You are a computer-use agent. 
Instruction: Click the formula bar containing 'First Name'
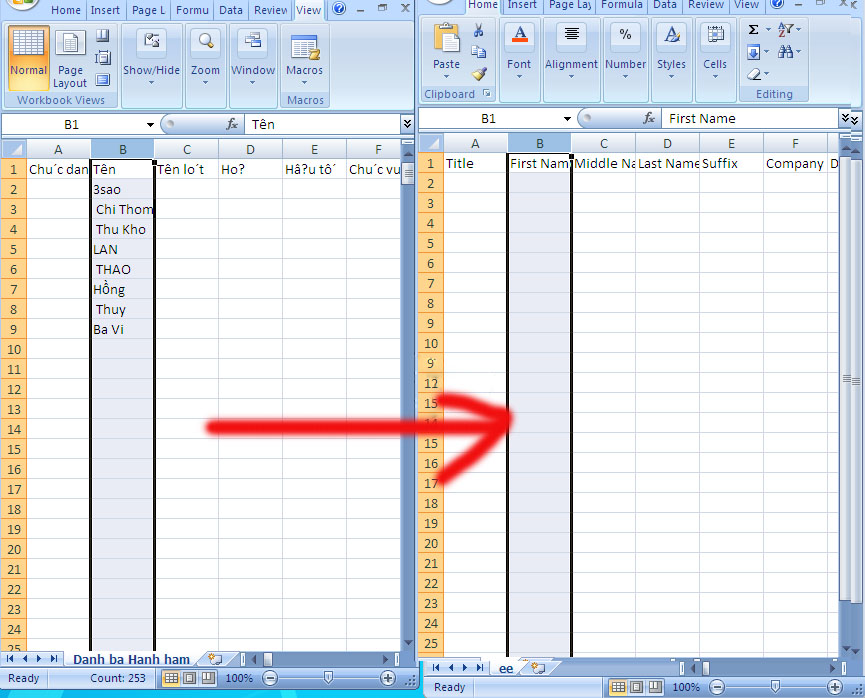click(750, 118)
